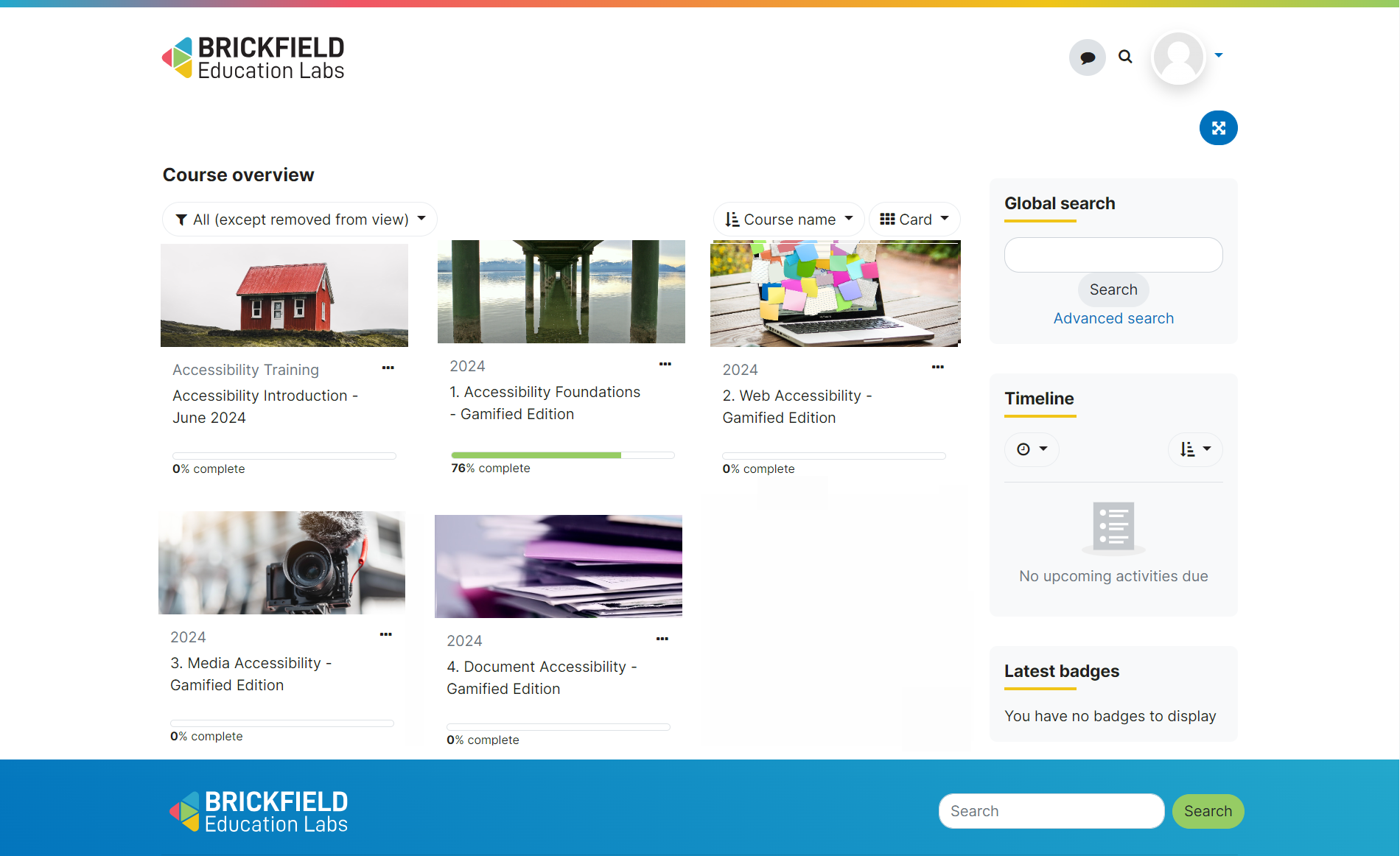Click the '2024' label above Web Accessibility
The width and height of the screenshot is (1400, 856).
[x=740, y=370]
